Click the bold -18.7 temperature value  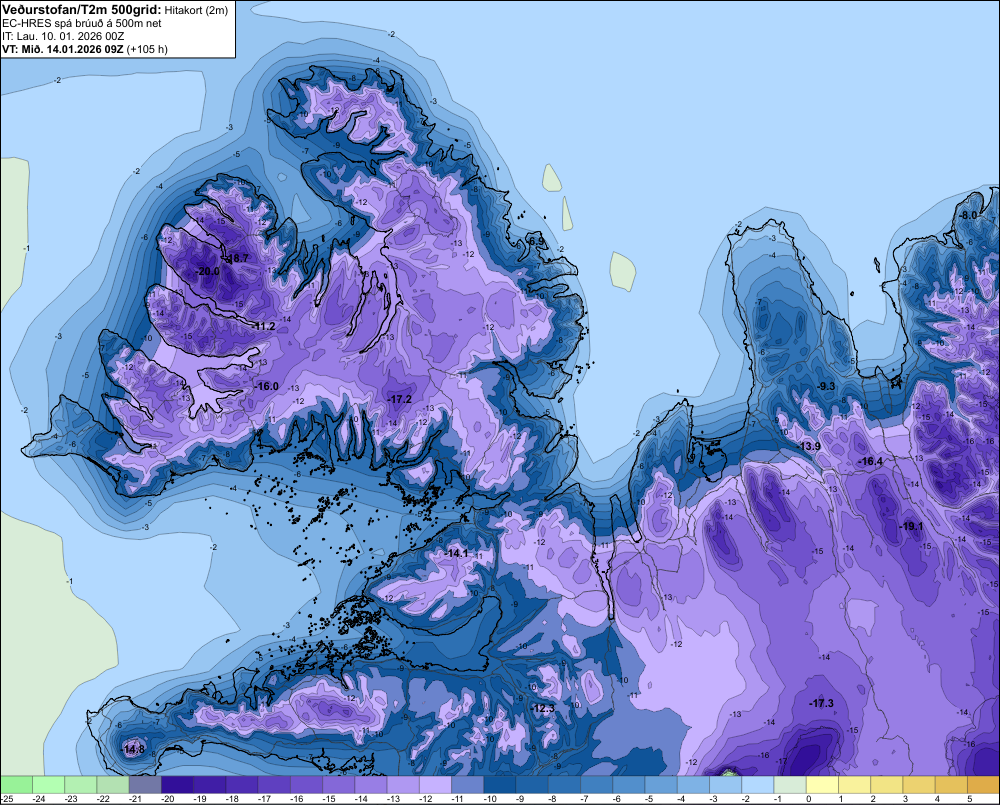click(x=237, y=258)
